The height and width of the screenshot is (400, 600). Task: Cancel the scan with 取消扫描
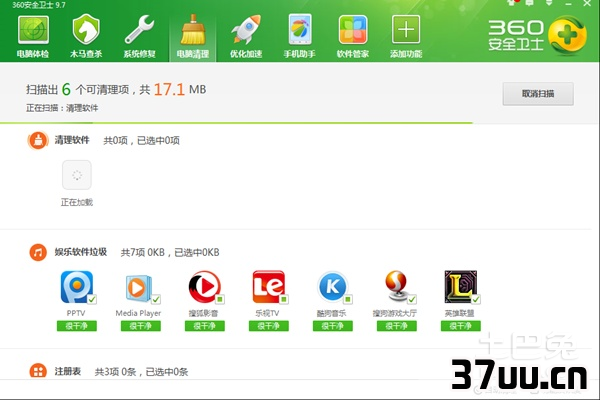point(538,94)
